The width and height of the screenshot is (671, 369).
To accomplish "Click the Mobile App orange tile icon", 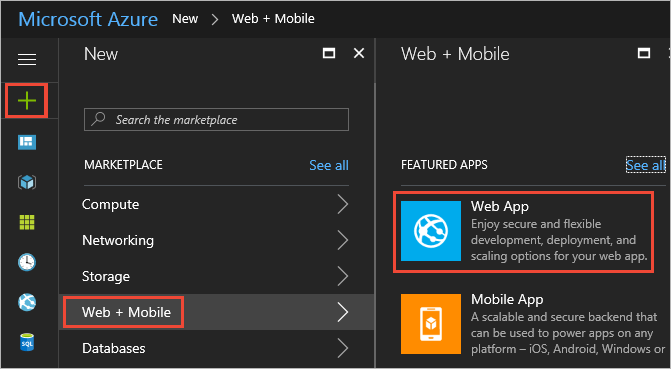I will click(431, 324).
